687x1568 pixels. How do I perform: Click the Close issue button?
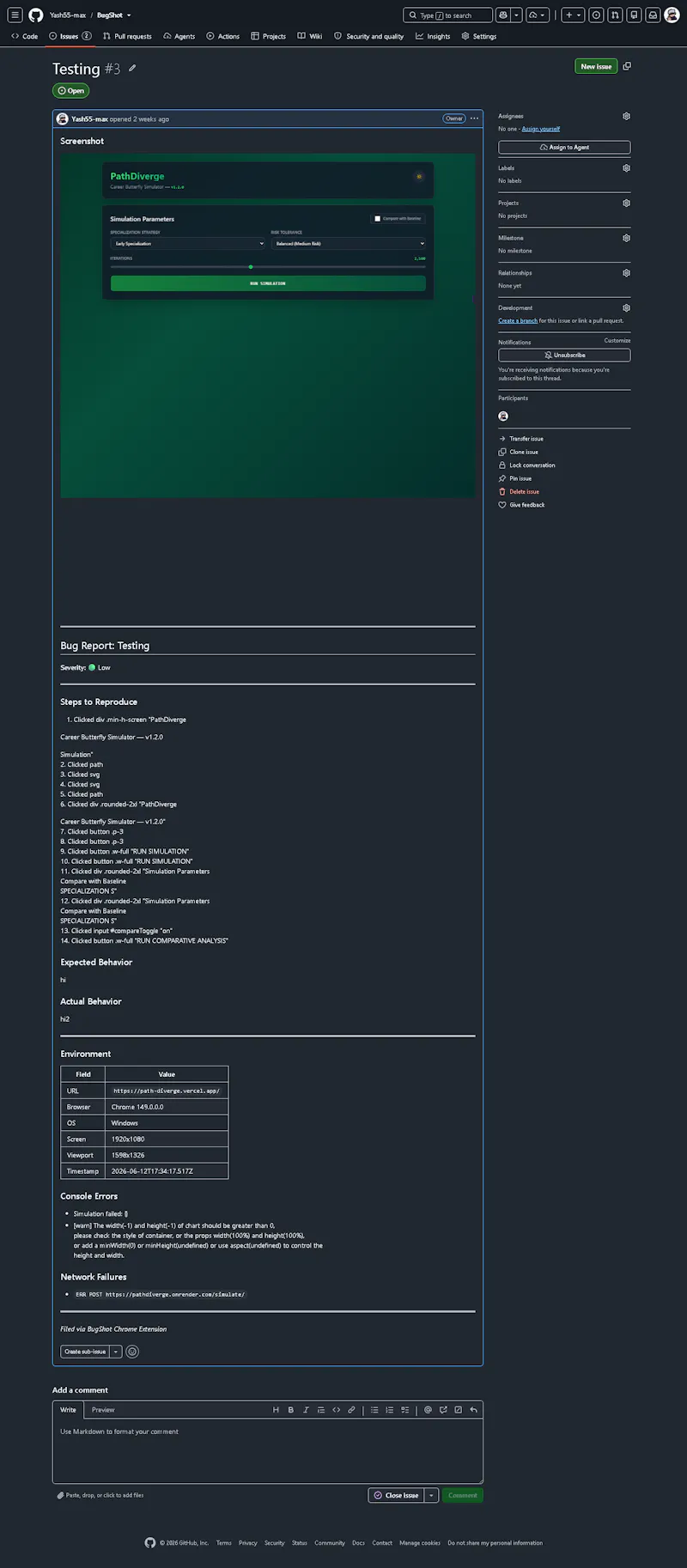[396, 1495]
